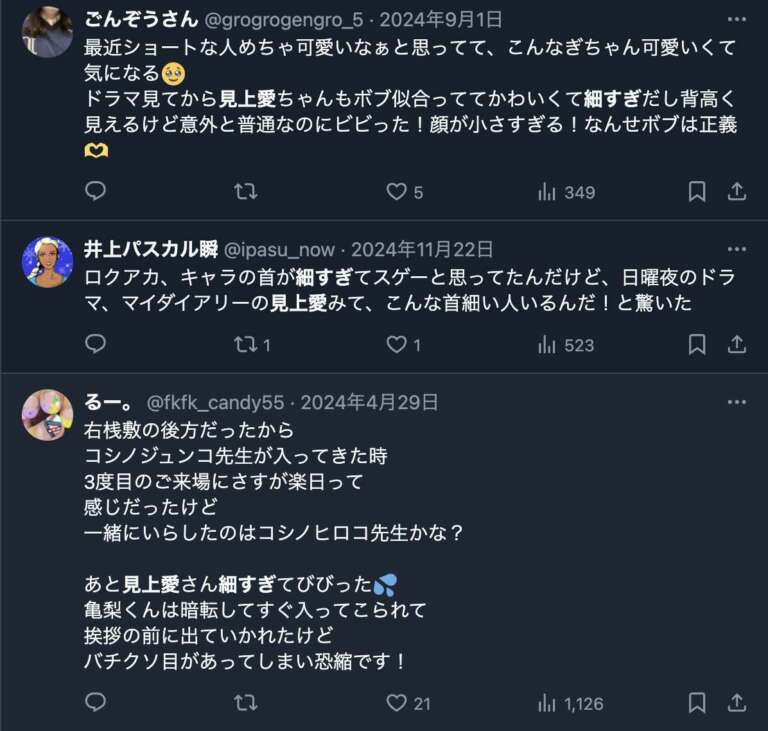Open more options on ごんぞうさん's tweet
Image resolution: width=768 pixels, height=731 pixels.
pyautogui.click(x=737, y=21)
